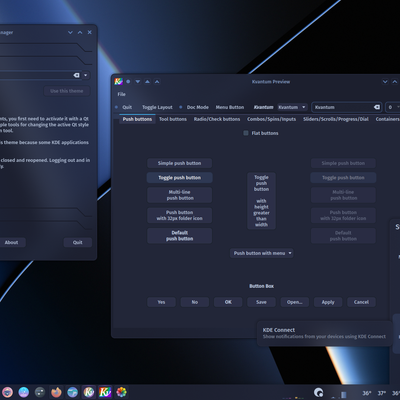Click Quit in the Kvantum Preview toolbar

(x=127, y=107)
